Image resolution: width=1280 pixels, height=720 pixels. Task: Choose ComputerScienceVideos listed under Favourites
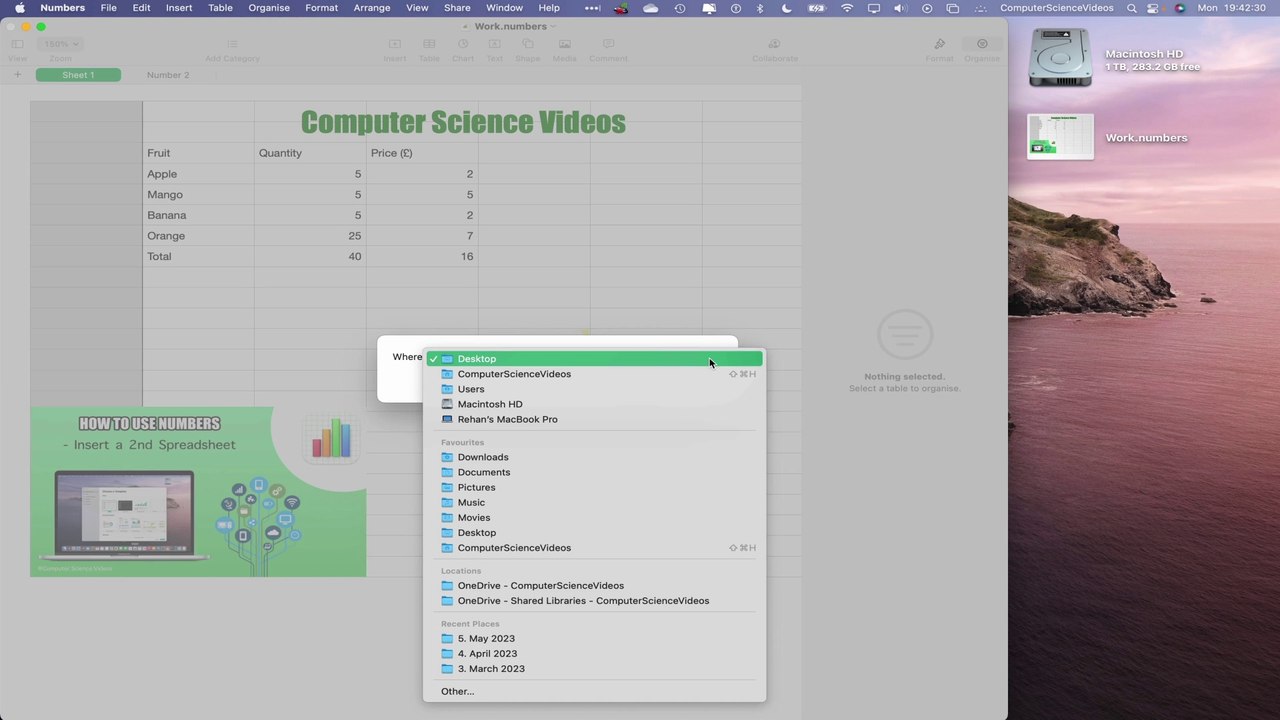pyautogui.click(x=595, y=548)
